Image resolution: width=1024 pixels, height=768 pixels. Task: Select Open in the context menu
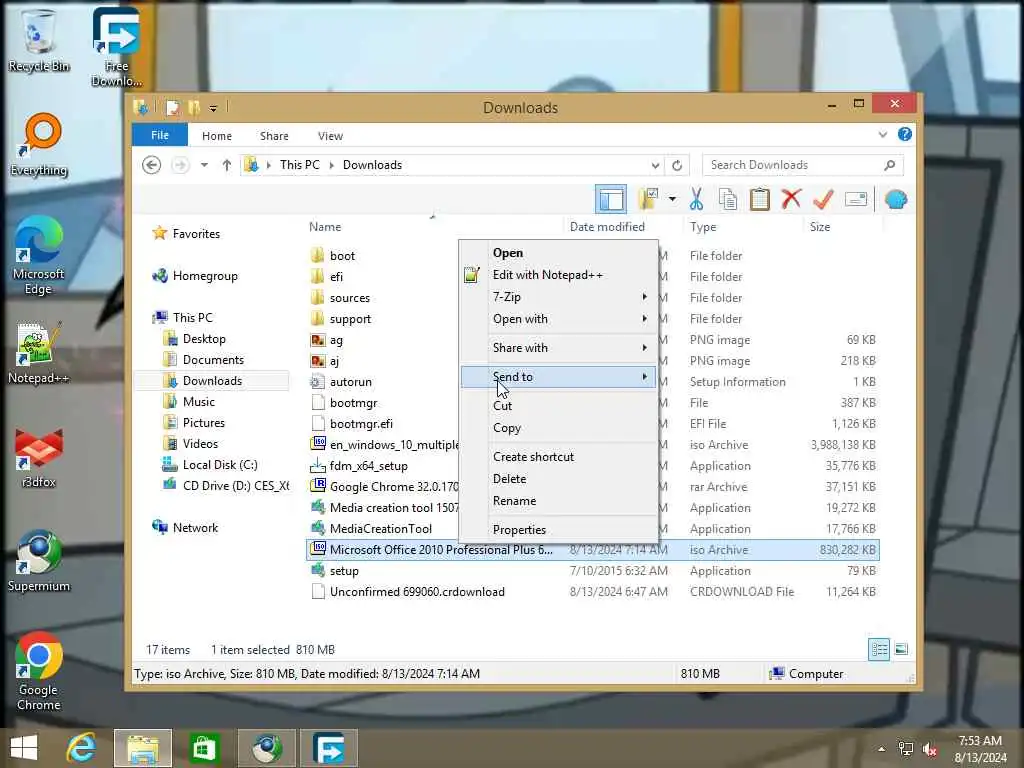click(558, 253)
